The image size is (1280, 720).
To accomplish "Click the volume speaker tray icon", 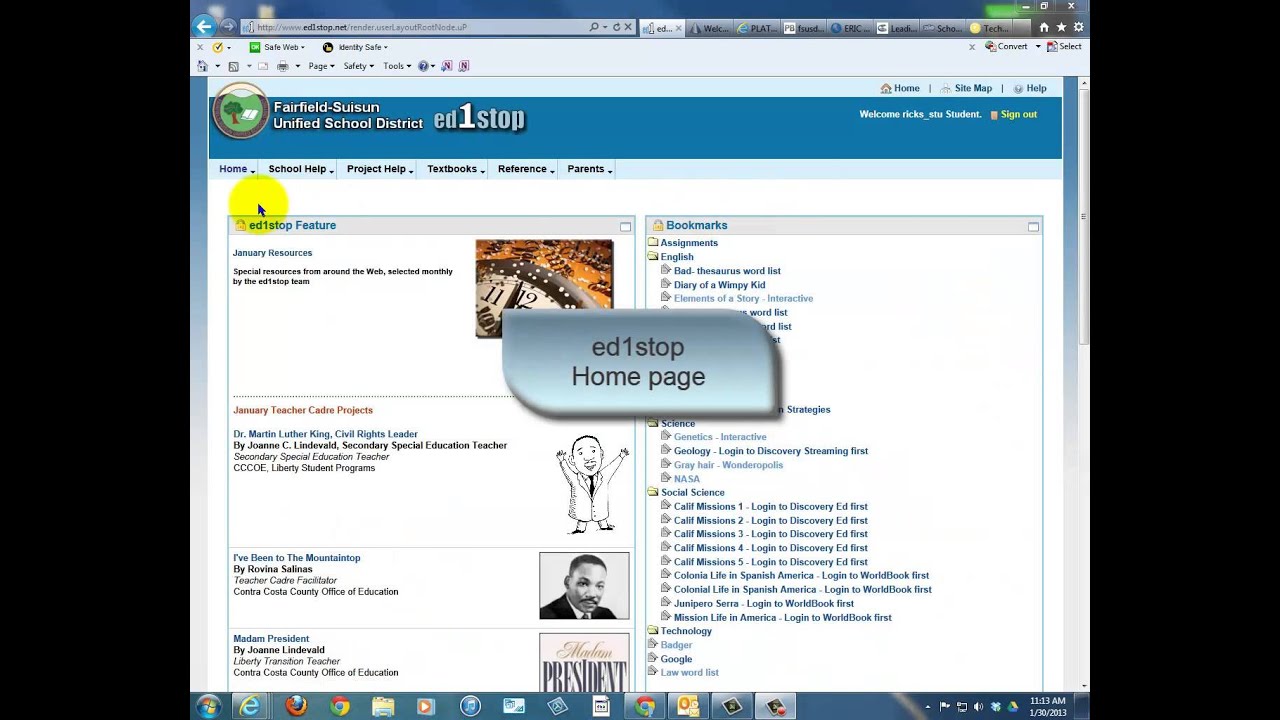I will [978, 707].
